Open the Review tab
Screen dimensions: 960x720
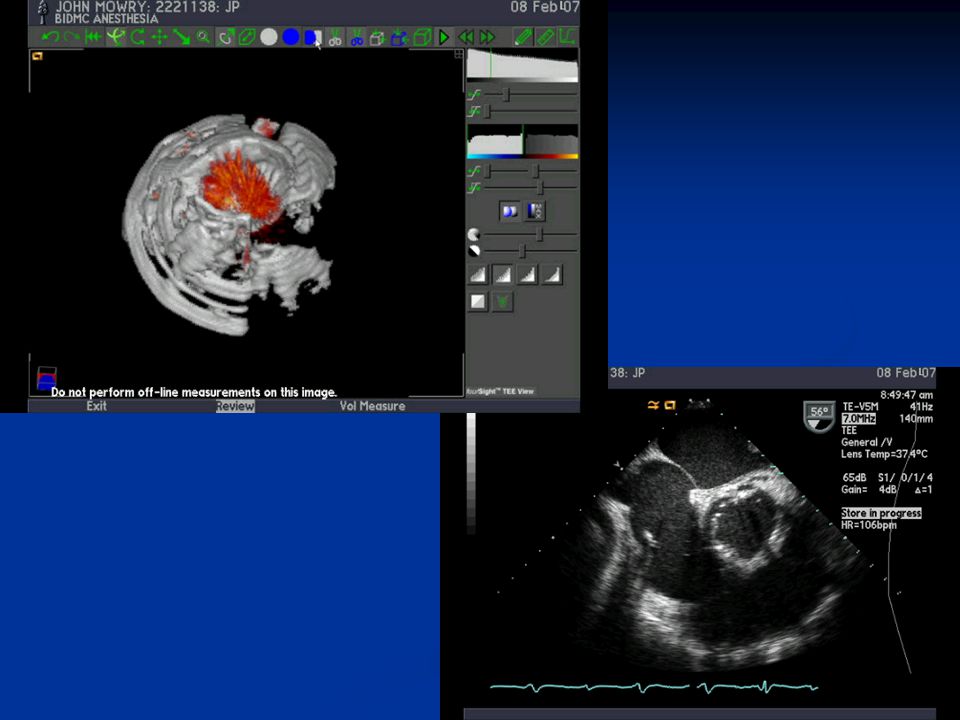(x=235, y=406)
